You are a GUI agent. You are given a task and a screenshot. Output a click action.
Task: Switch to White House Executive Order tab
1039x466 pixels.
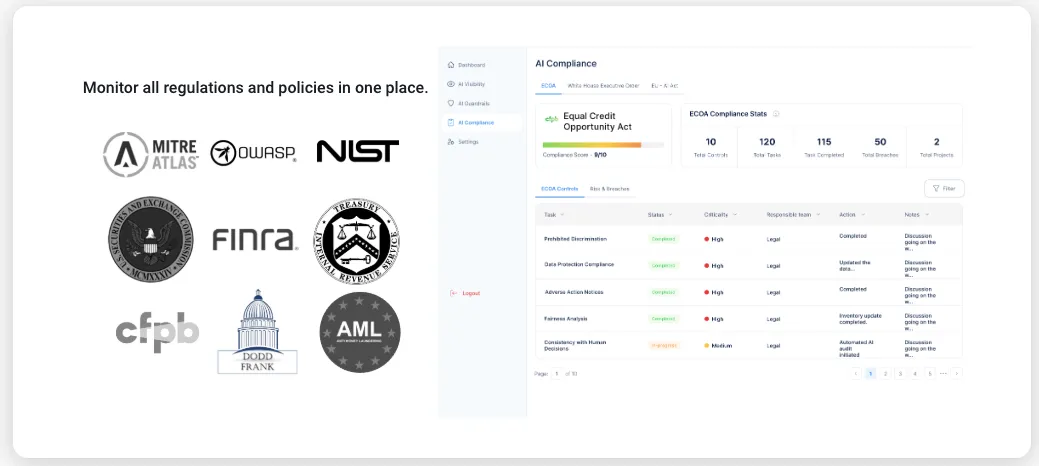(603, 86)
